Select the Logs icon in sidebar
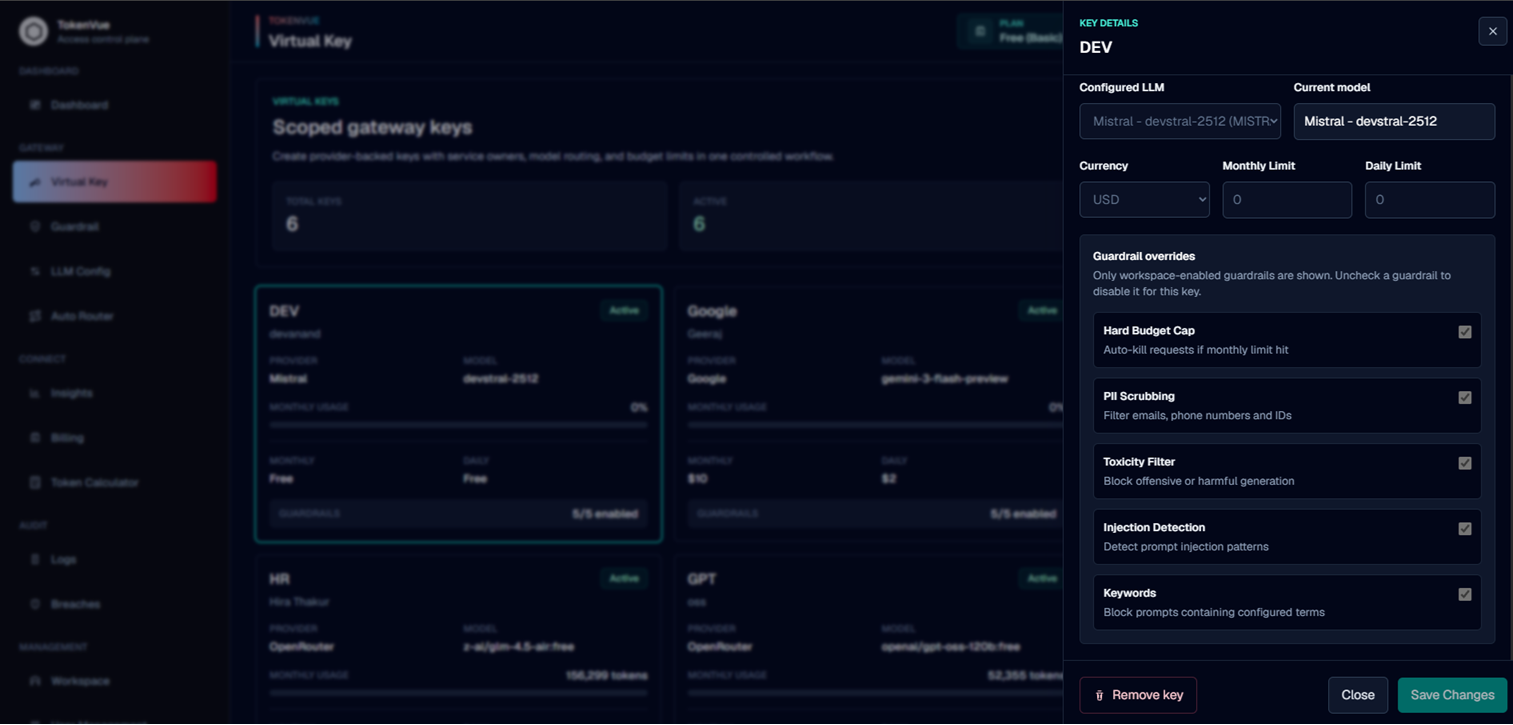 tap(35, 560)
